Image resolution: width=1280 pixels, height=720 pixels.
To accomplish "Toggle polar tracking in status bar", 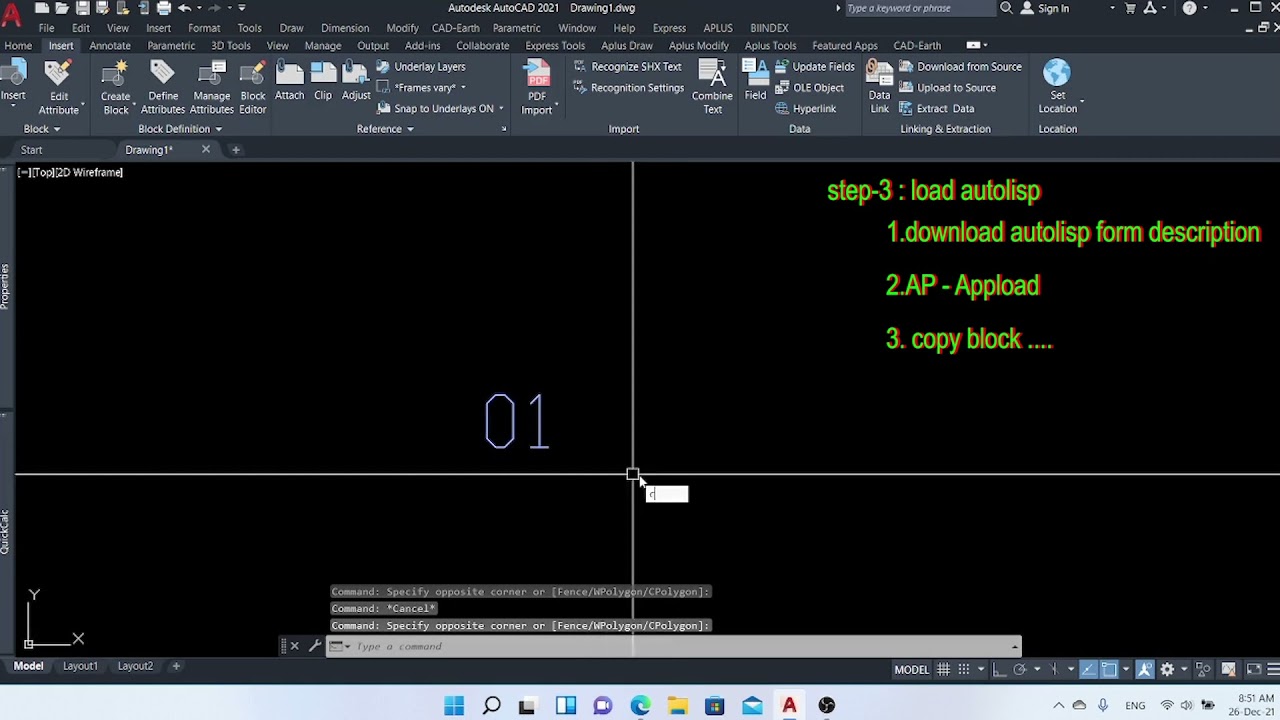I will coord(1020,669).
